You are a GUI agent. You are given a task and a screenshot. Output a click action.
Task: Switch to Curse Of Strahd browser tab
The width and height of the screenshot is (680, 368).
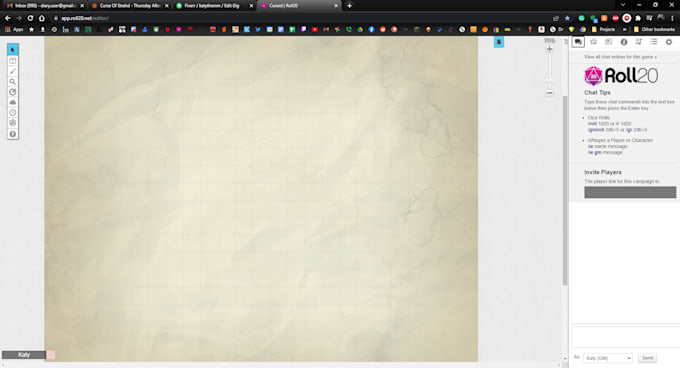(x=129, y=6)
